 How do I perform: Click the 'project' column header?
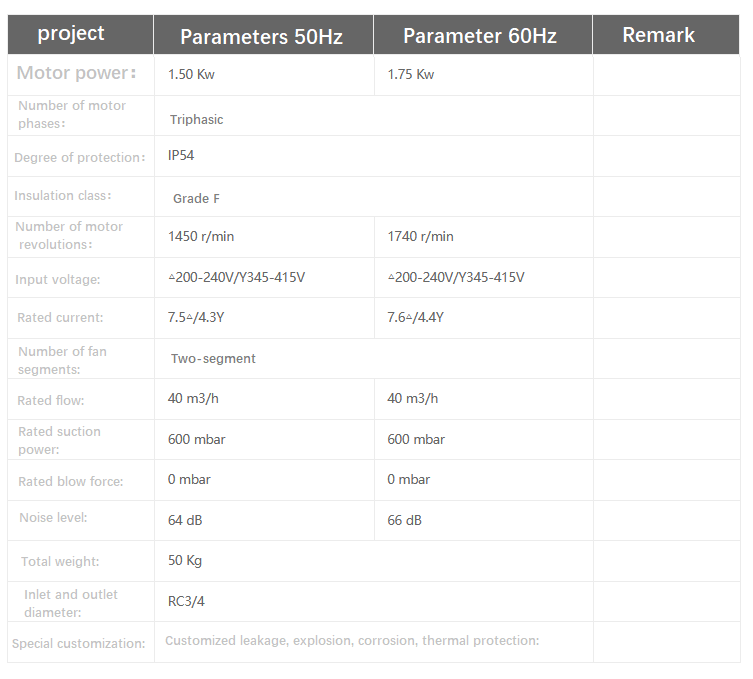[x=71, y=34]
